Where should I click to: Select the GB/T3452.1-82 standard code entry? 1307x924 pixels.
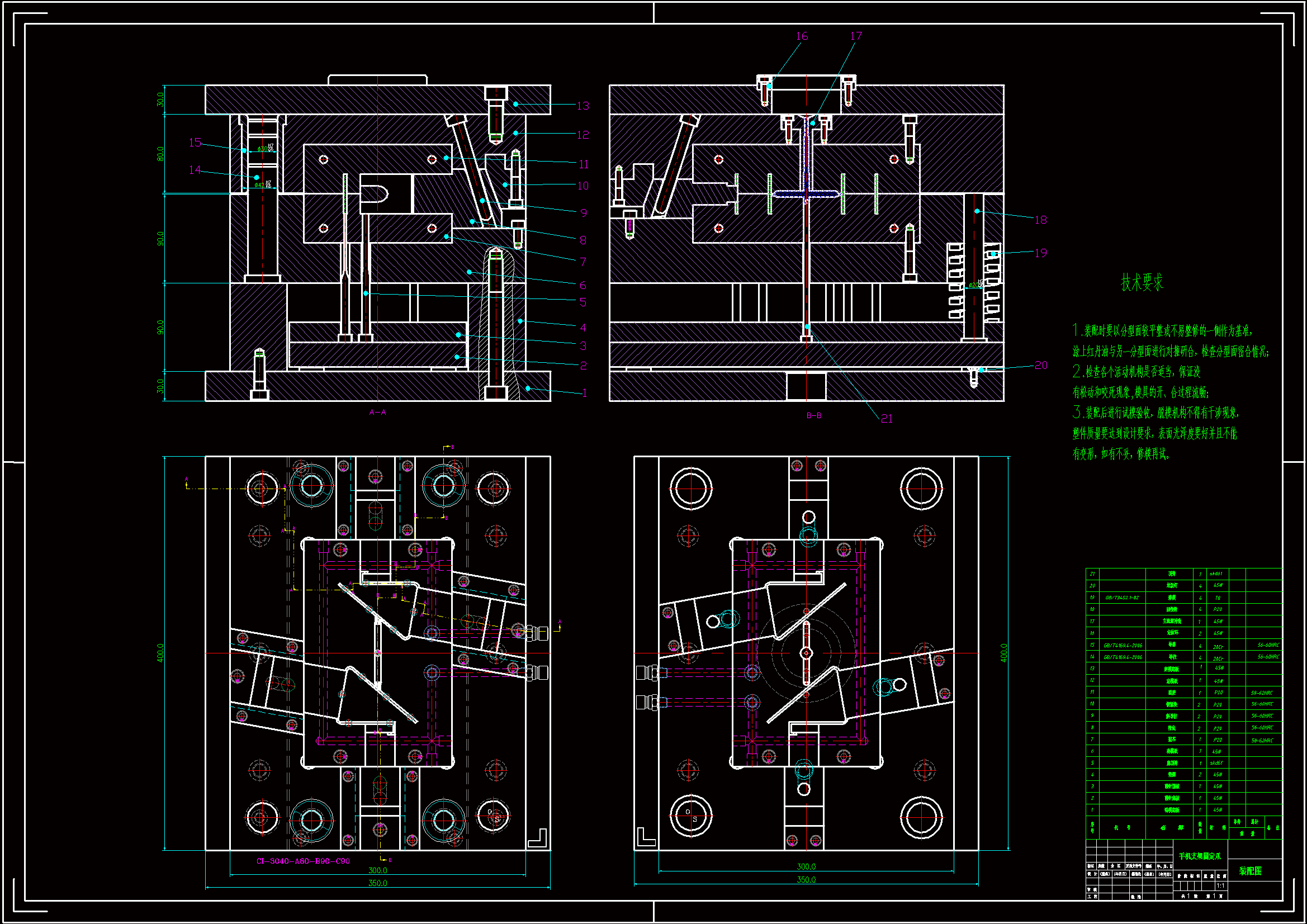click(1121, 598)
